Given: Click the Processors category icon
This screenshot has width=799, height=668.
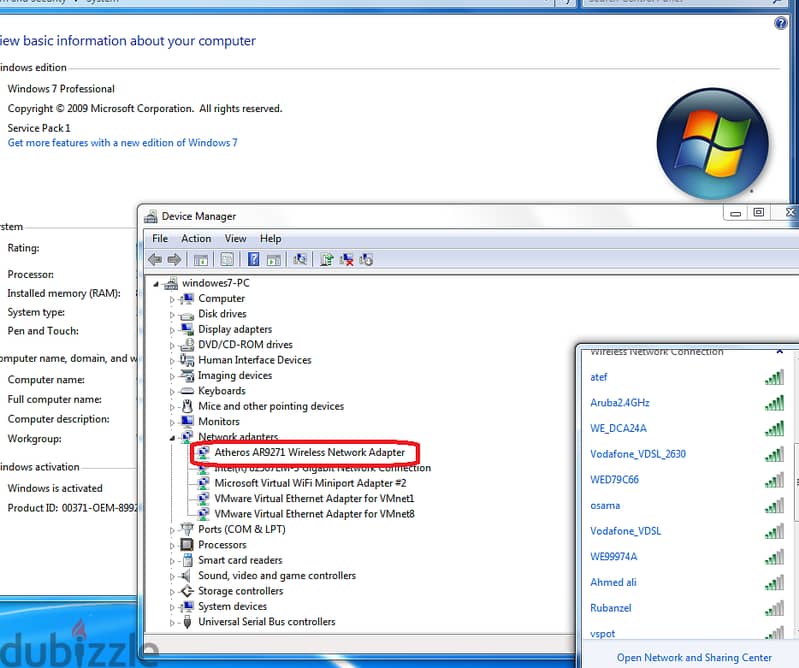Looking at the screenshot, I should [187, 545].
